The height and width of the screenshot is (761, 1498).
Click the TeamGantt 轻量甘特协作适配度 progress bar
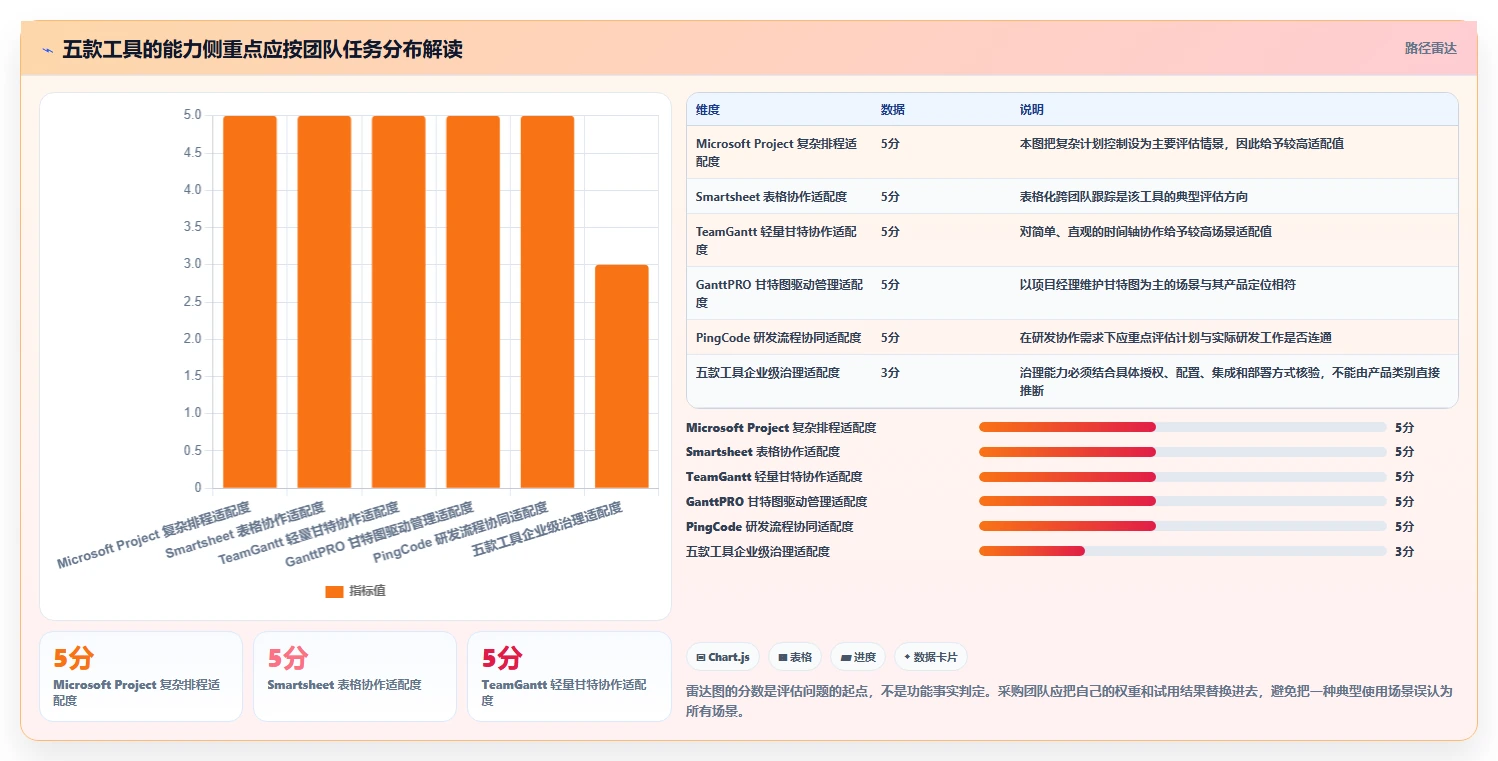1183,477
